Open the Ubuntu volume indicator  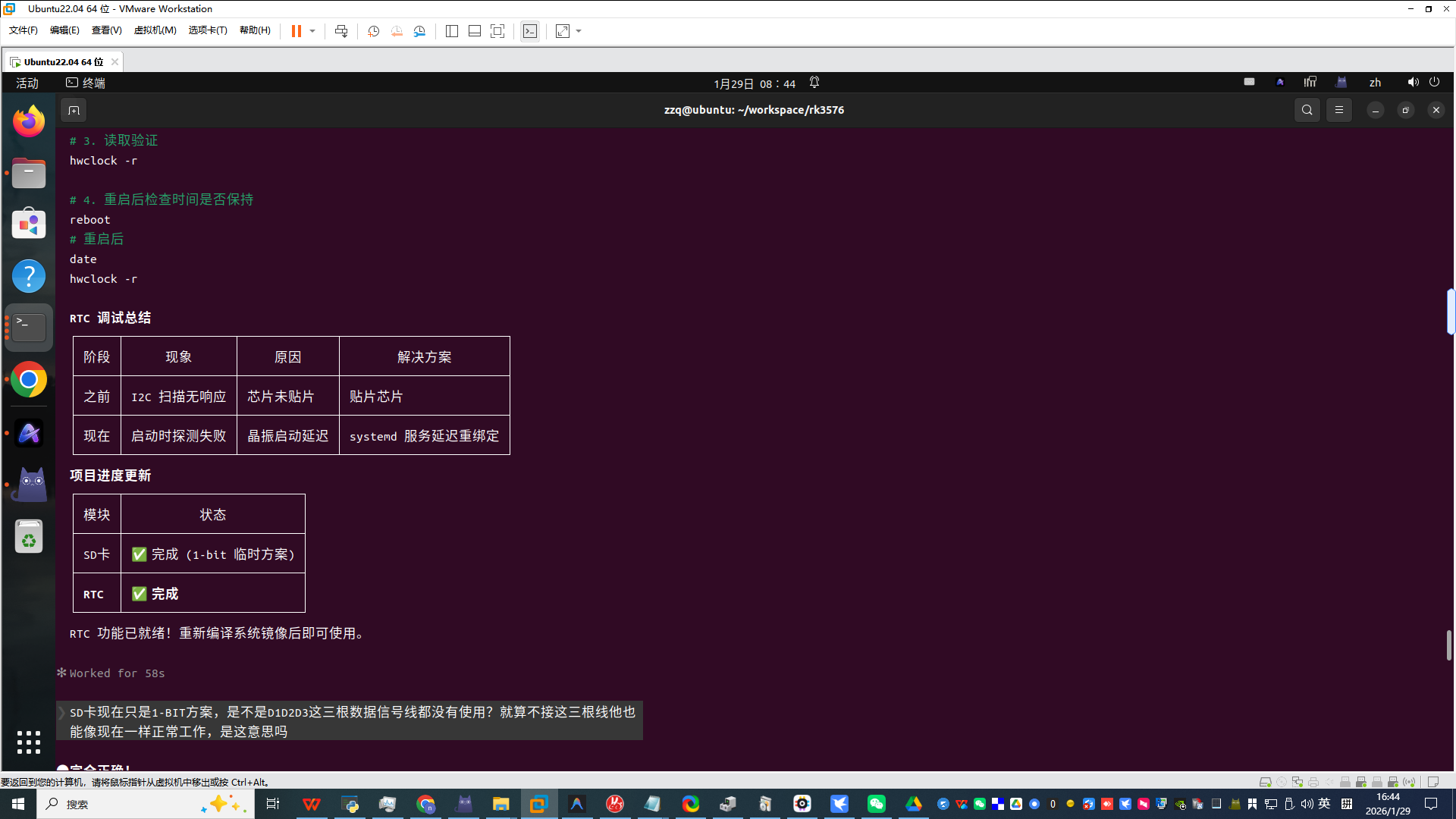(1413, 82)
